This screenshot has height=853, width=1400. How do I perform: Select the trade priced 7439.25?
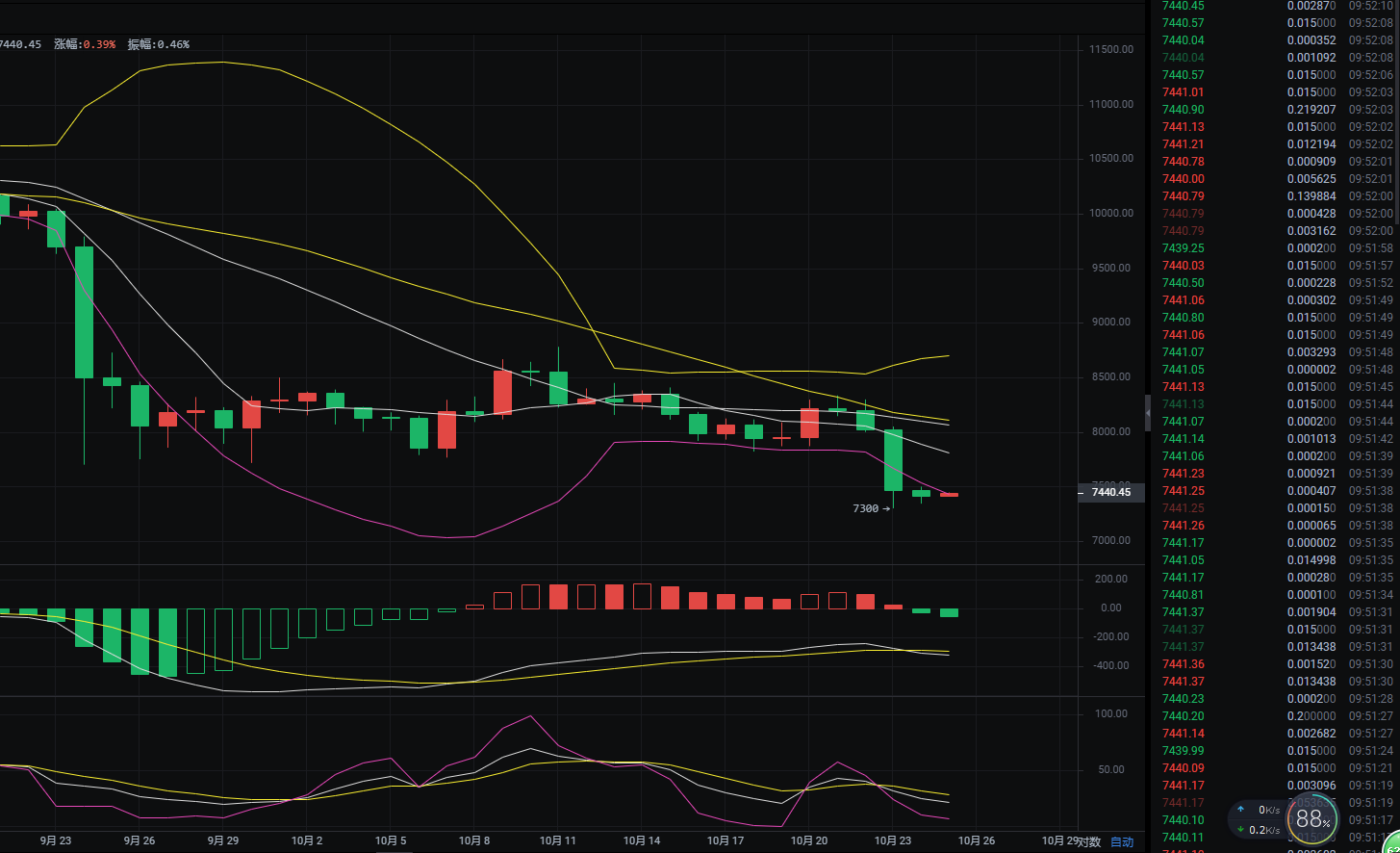(x=1276, y=248)
